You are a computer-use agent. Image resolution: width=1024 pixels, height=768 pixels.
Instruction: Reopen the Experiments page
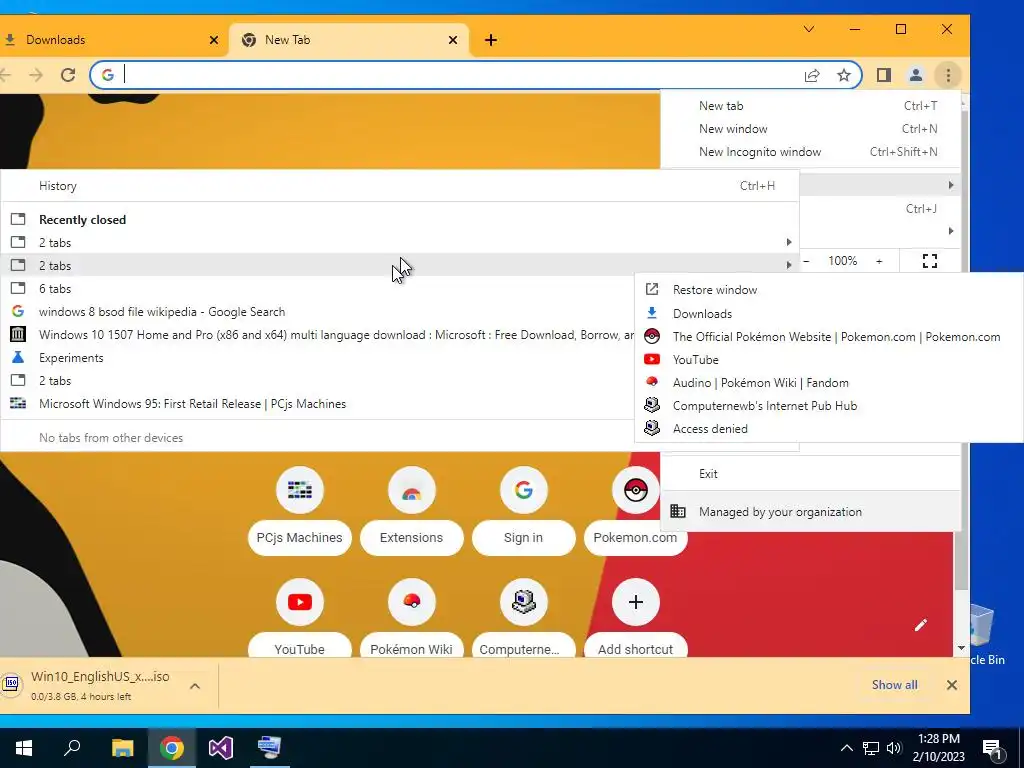click(x=318, y=358)
